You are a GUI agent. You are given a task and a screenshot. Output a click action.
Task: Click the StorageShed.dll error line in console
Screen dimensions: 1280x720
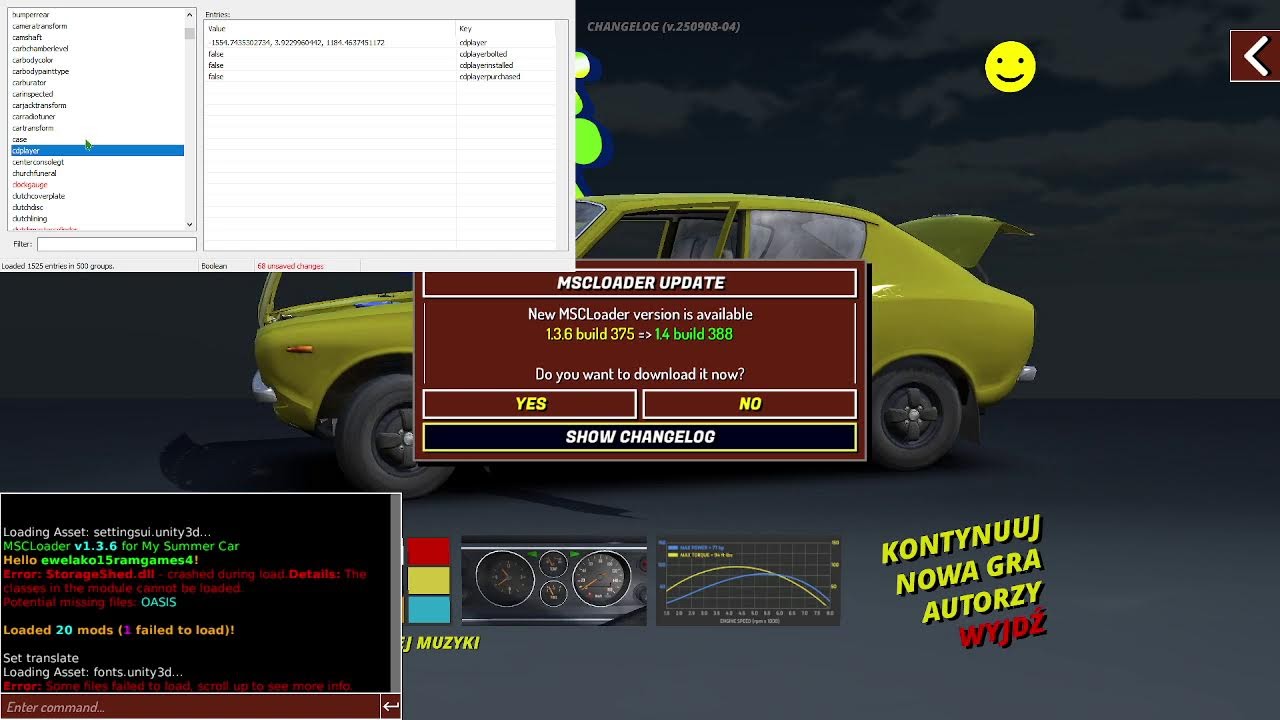pyautogui.click(x=185, y=581)
